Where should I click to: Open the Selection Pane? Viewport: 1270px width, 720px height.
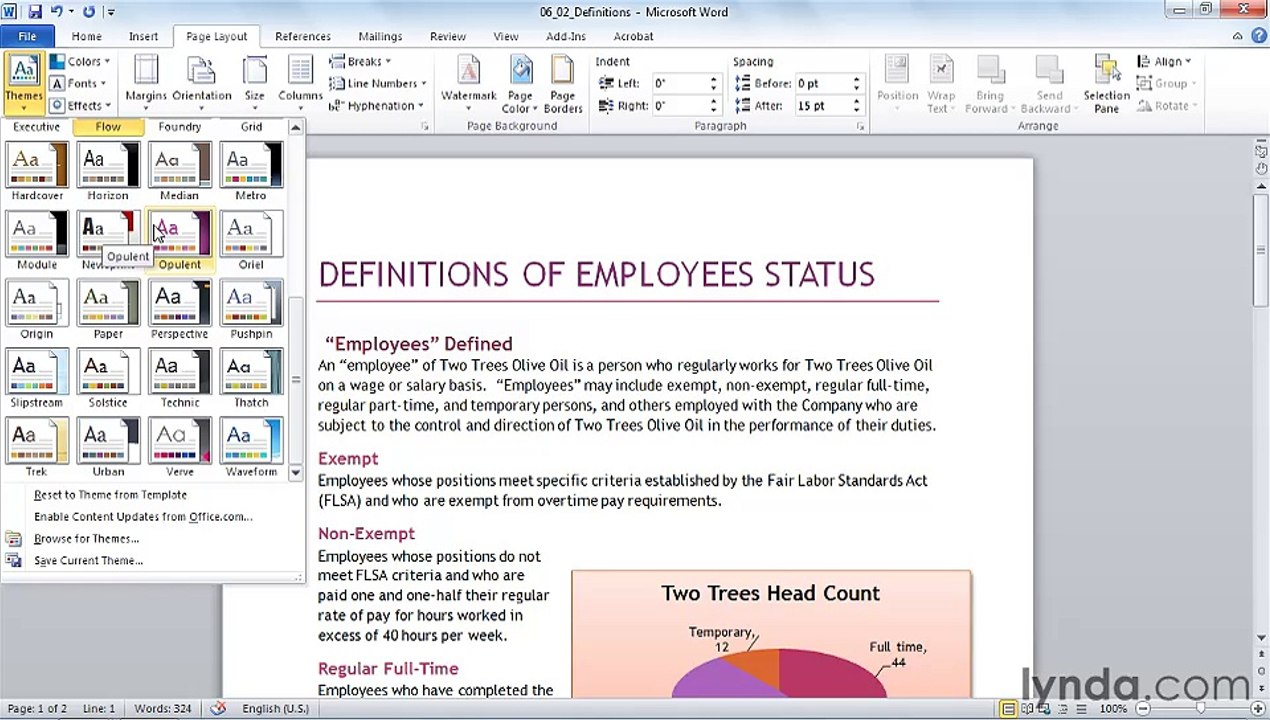[1106, 84]
